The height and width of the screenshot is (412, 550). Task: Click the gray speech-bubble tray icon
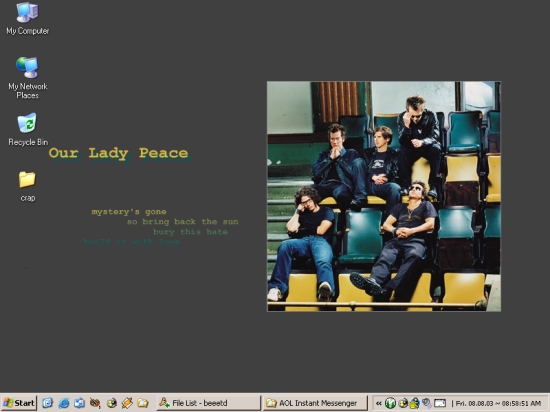pos(427,403)
